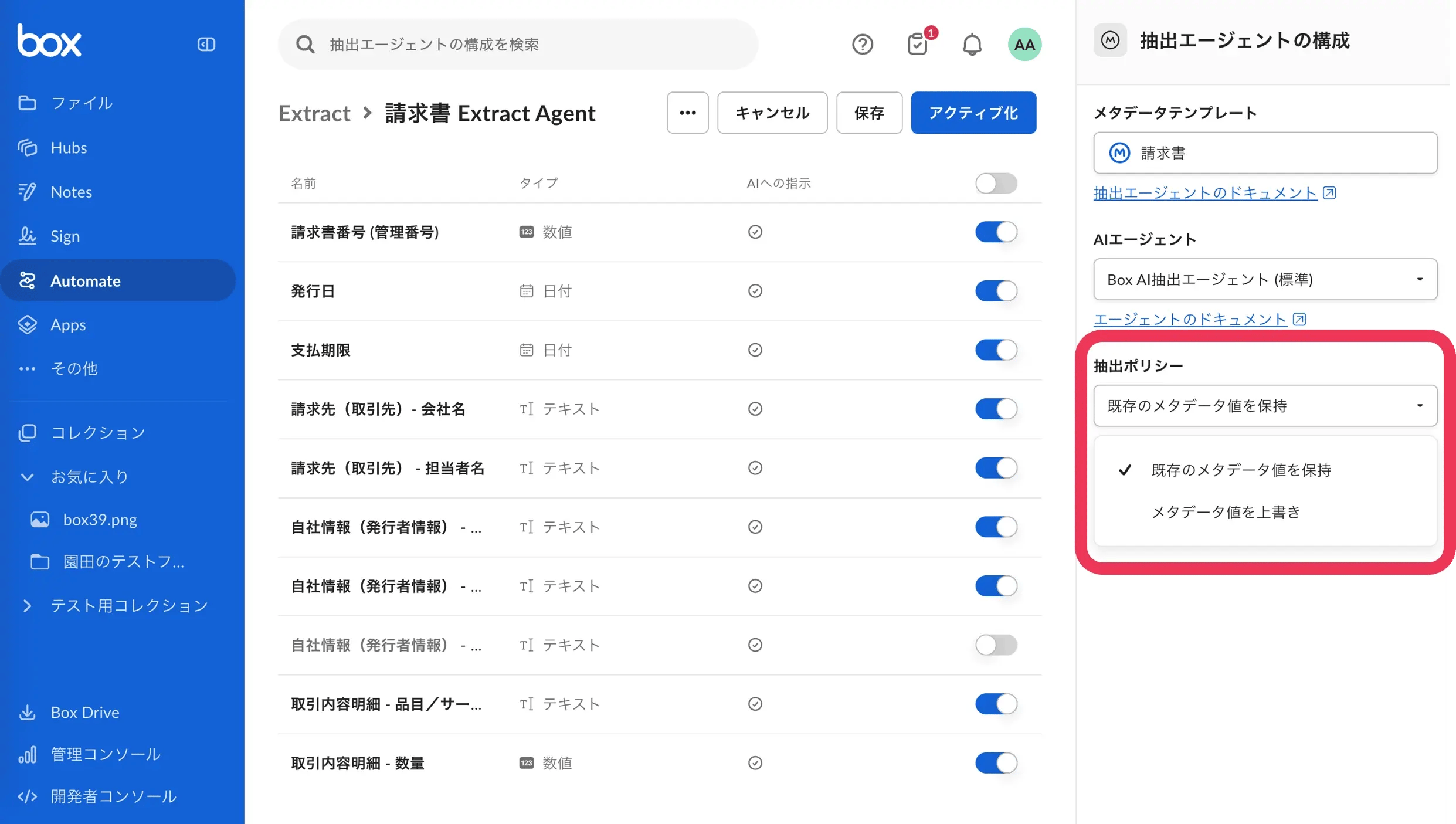Collapse the お気に入り section
Viewport: 1456px width, 824px height.
27,477
